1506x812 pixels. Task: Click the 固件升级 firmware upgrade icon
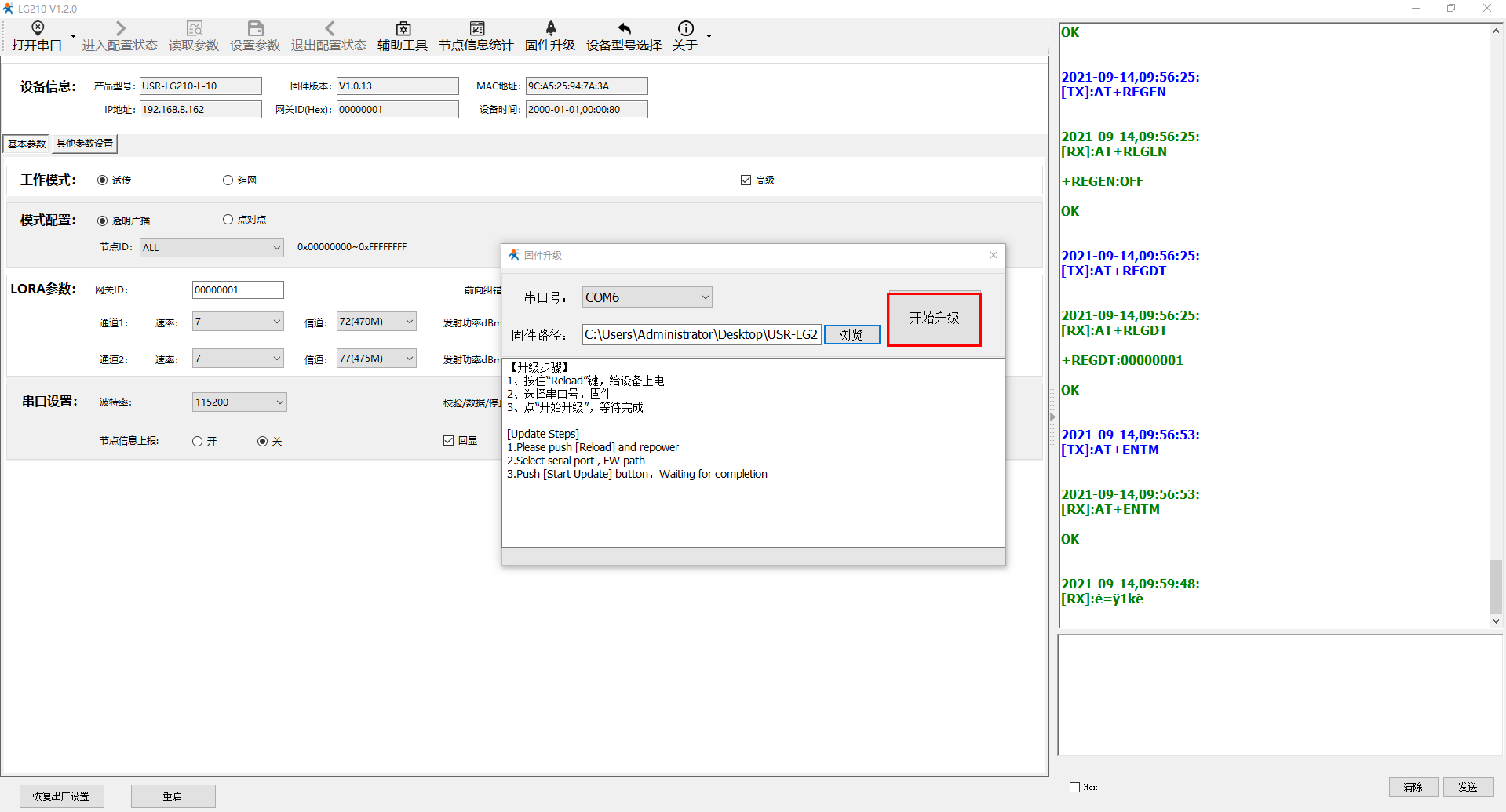pyautogui.click(x=550, y=29)
